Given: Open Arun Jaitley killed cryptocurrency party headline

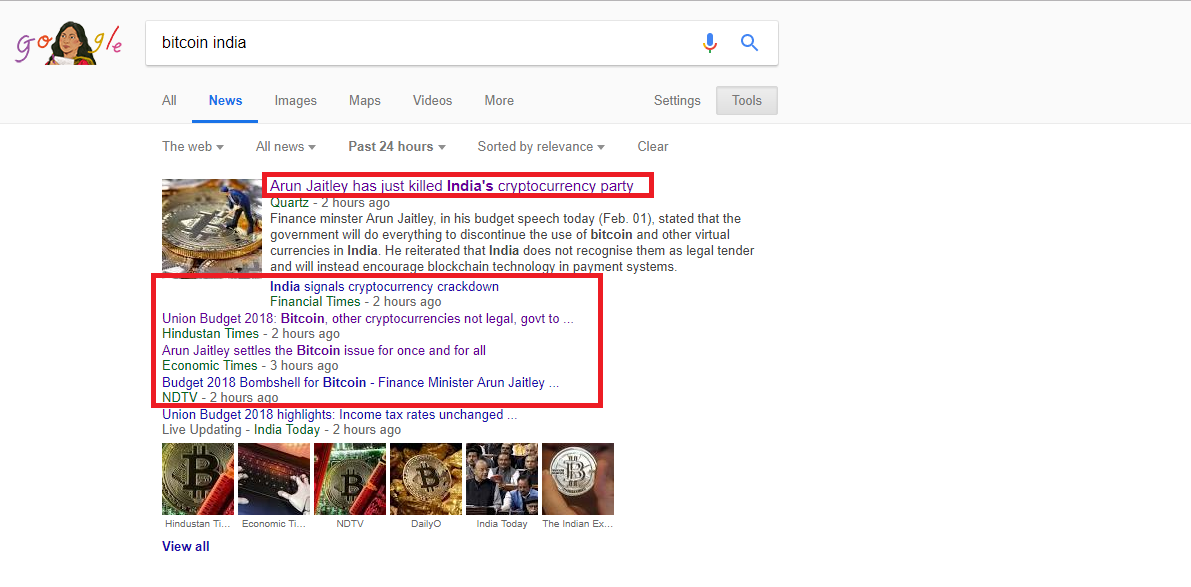Looking at the screenshot, I should [451, 186].
